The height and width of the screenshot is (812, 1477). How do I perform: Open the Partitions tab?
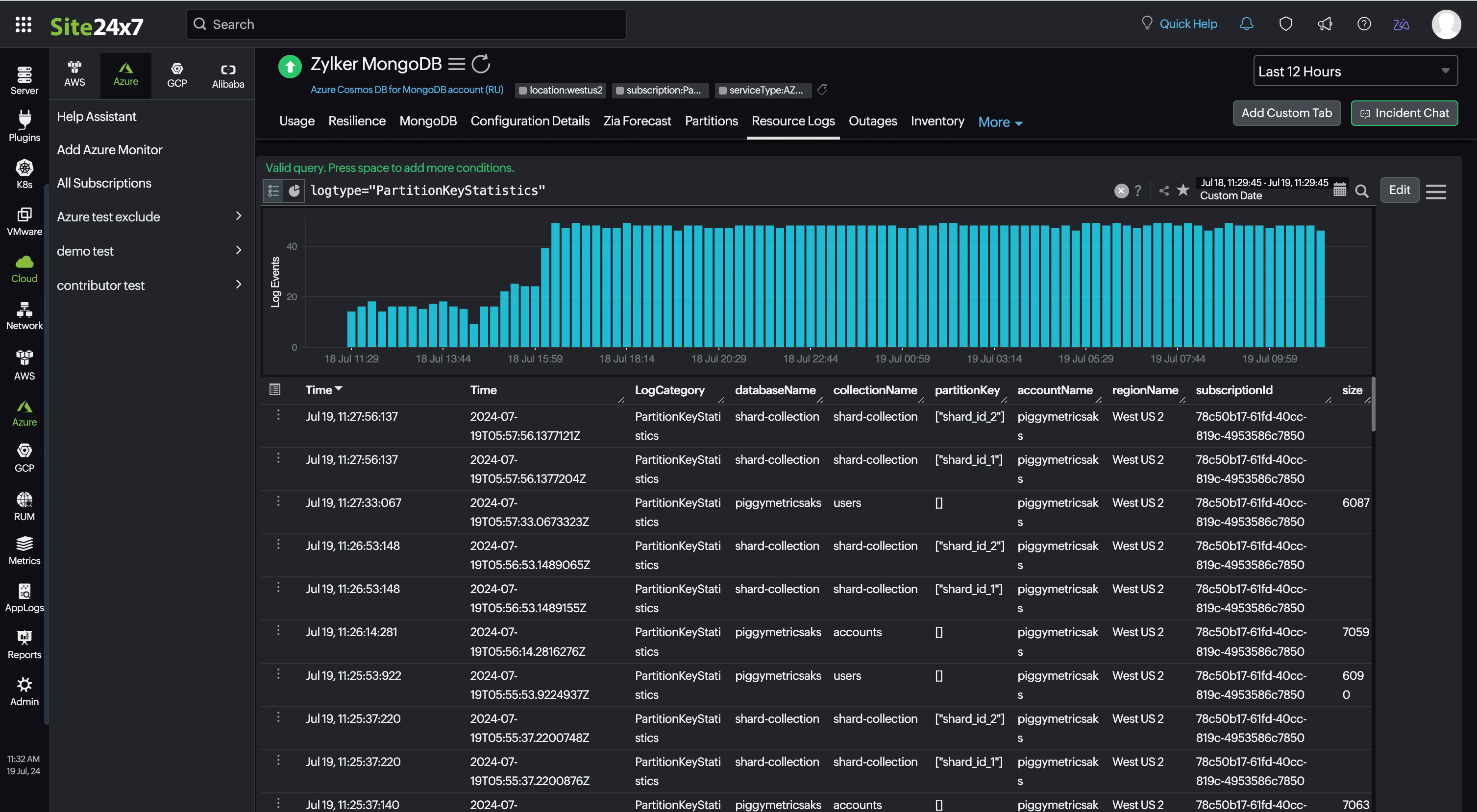coord(711,121)
